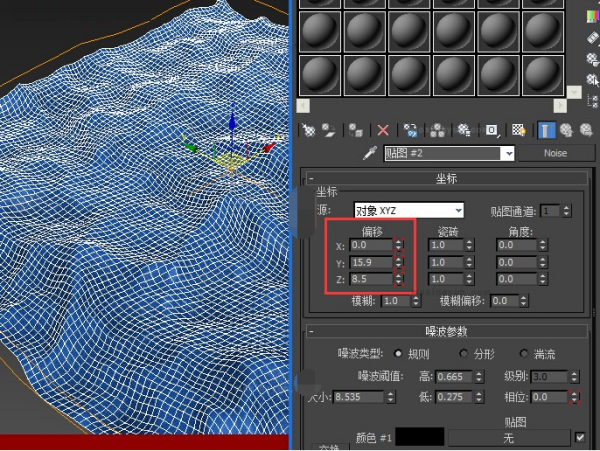Image resolution: width=600 pixels, height=451 pixels.
Task: Click the 瓷砖 X tiling field
Action: click(446, 245)
